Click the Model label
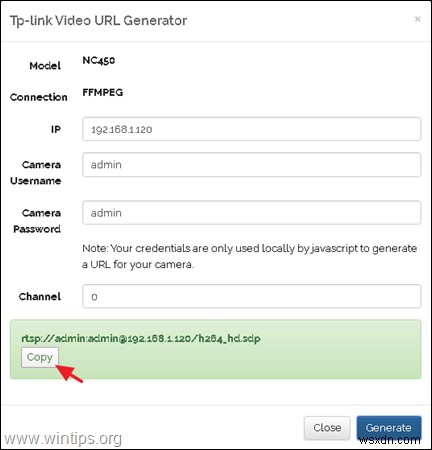 [45, 66]
